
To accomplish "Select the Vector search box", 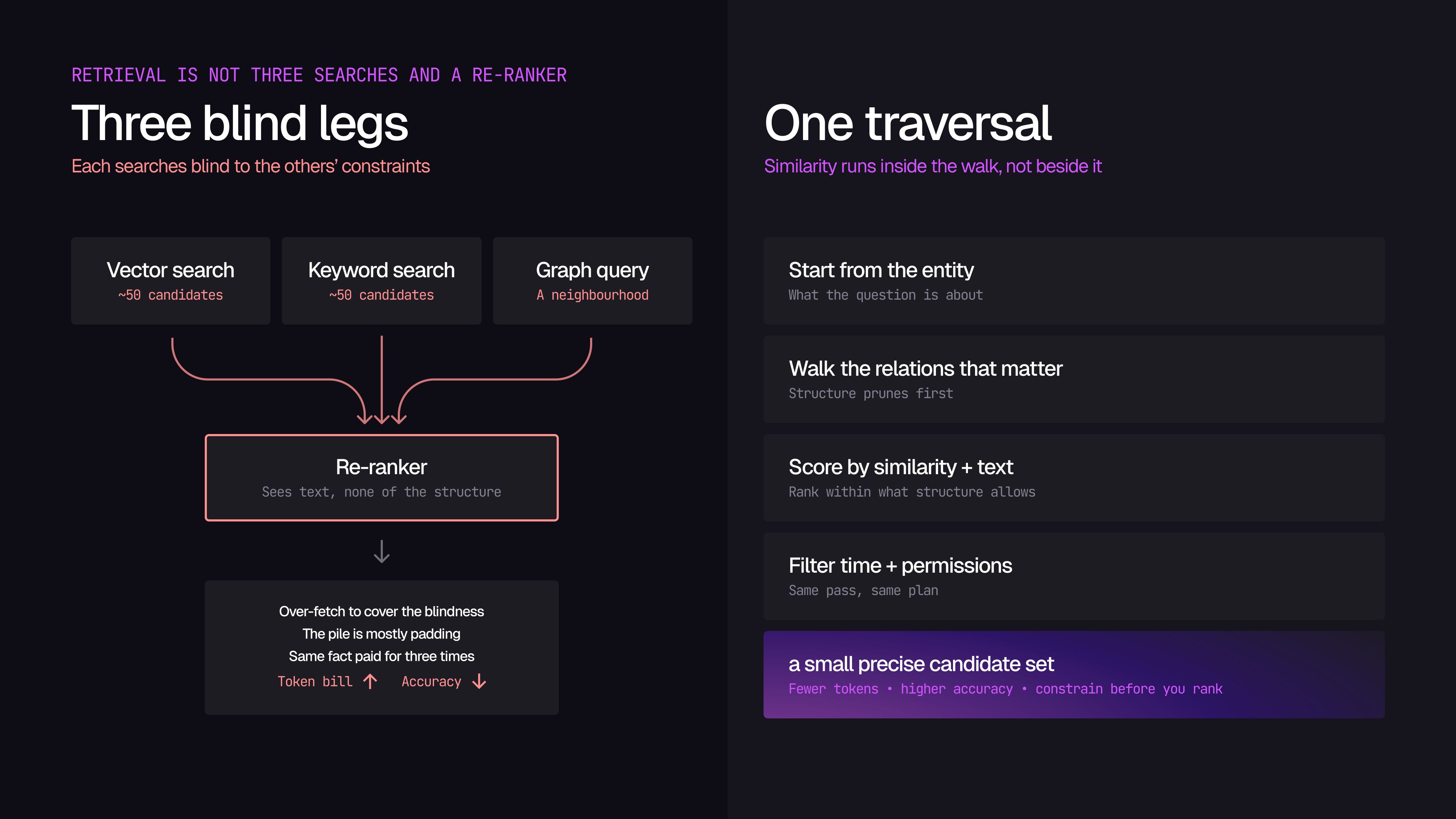I will point(171,281).
